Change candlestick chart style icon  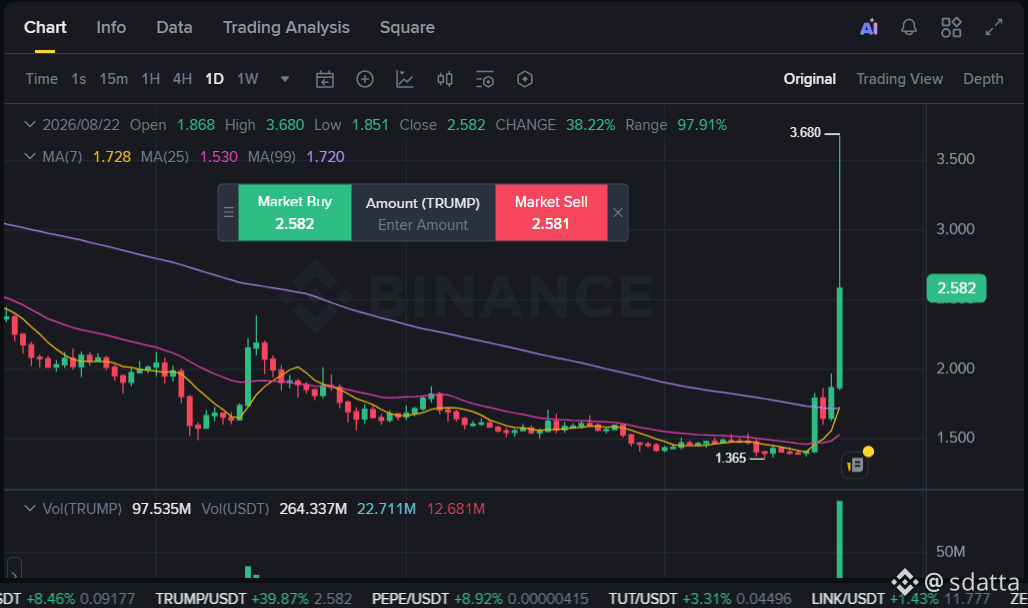[x=445, y=79]
